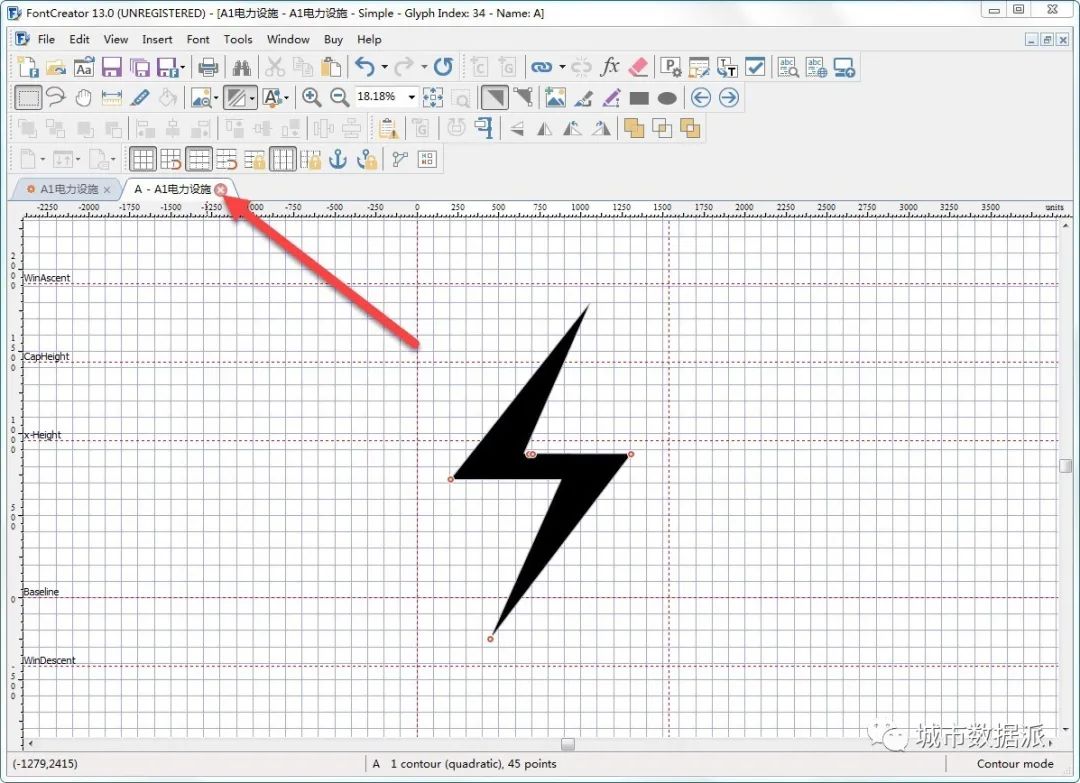The image size is (1080, 783).
Task: Toggle vertical guidelines display button
Action: click(282, 159)
